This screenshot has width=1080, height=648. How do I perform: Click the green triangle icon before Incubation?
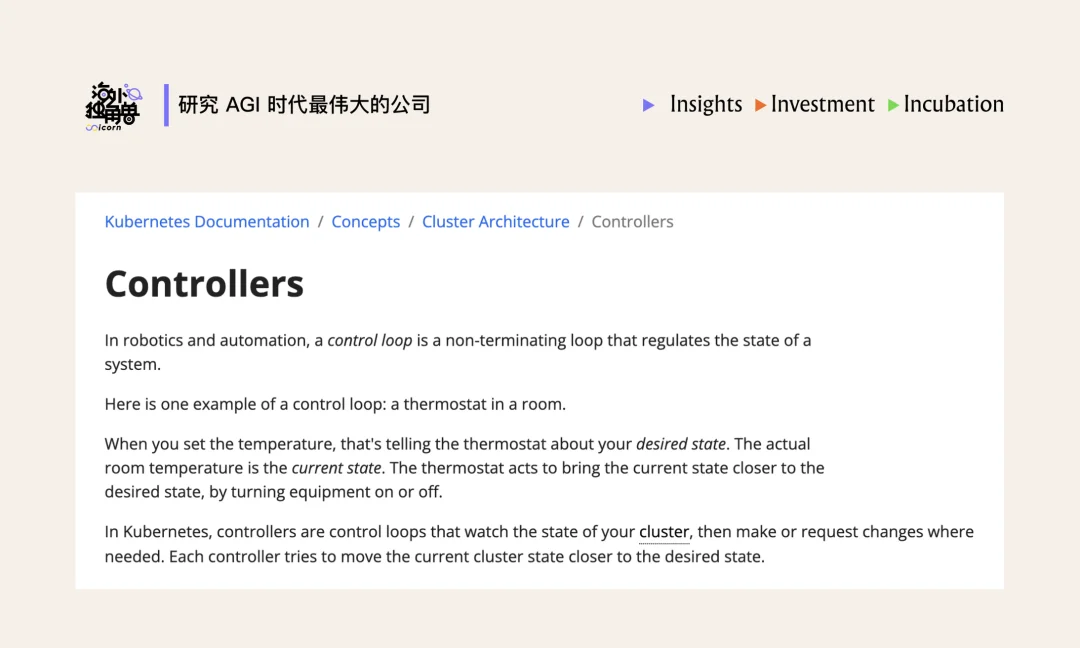[x=893, y=105]
